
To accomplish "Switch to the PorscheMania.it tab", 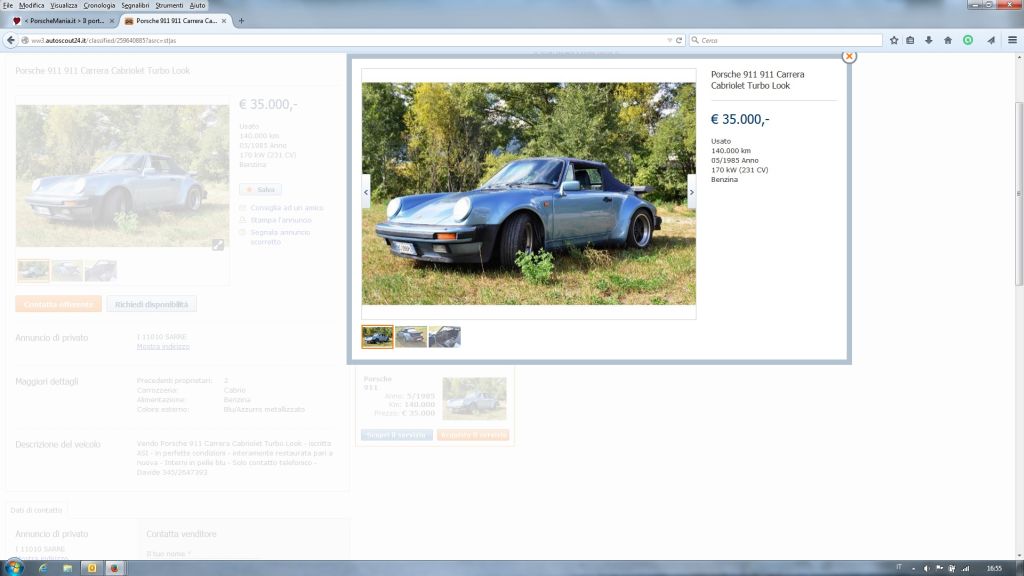I will (63, 21).
